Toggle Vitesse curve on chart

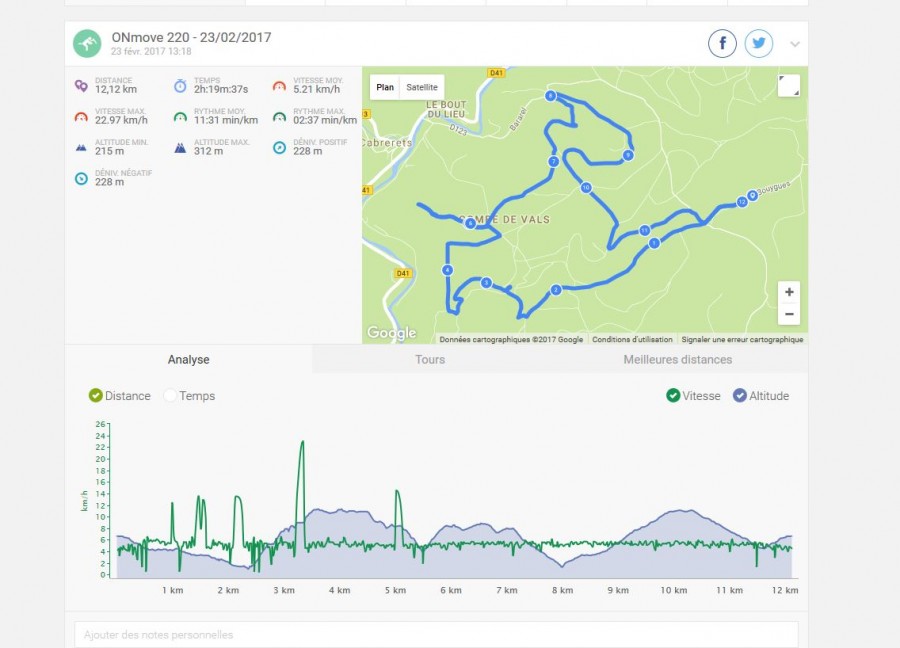tap(674, 396)
